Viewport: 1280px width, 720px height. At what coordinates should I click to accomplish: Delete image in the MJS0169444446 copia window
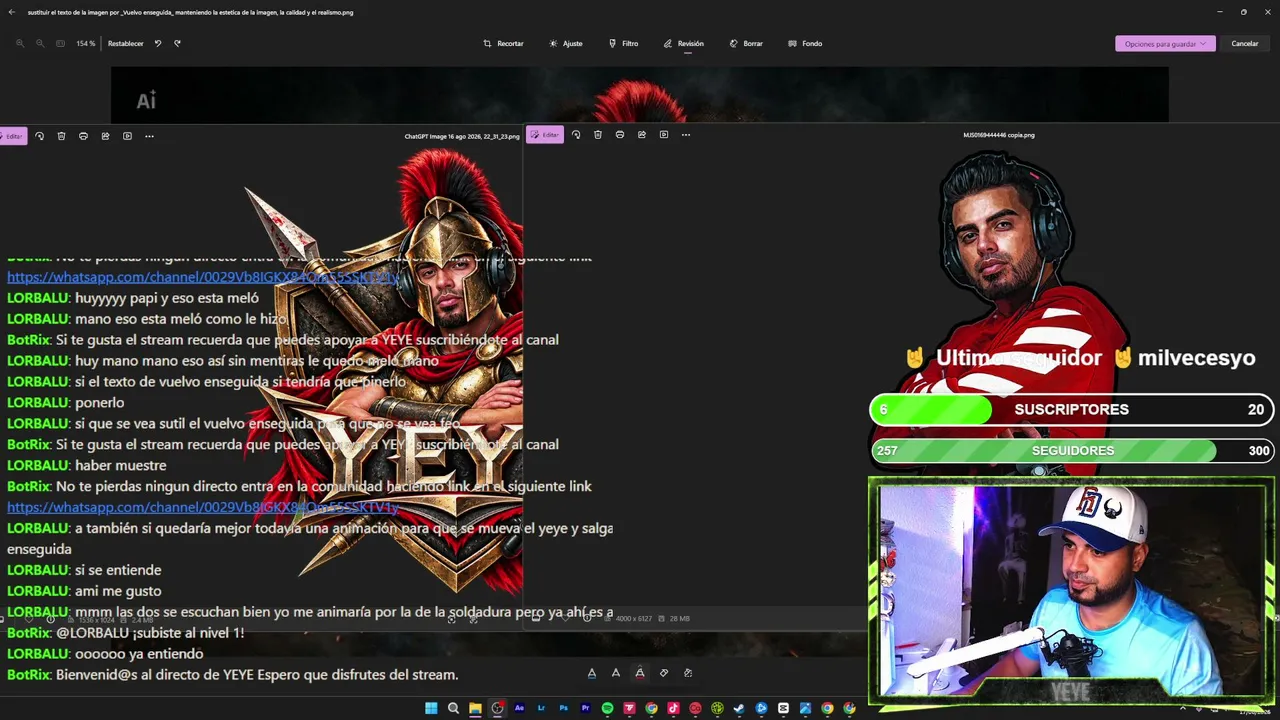598,135
